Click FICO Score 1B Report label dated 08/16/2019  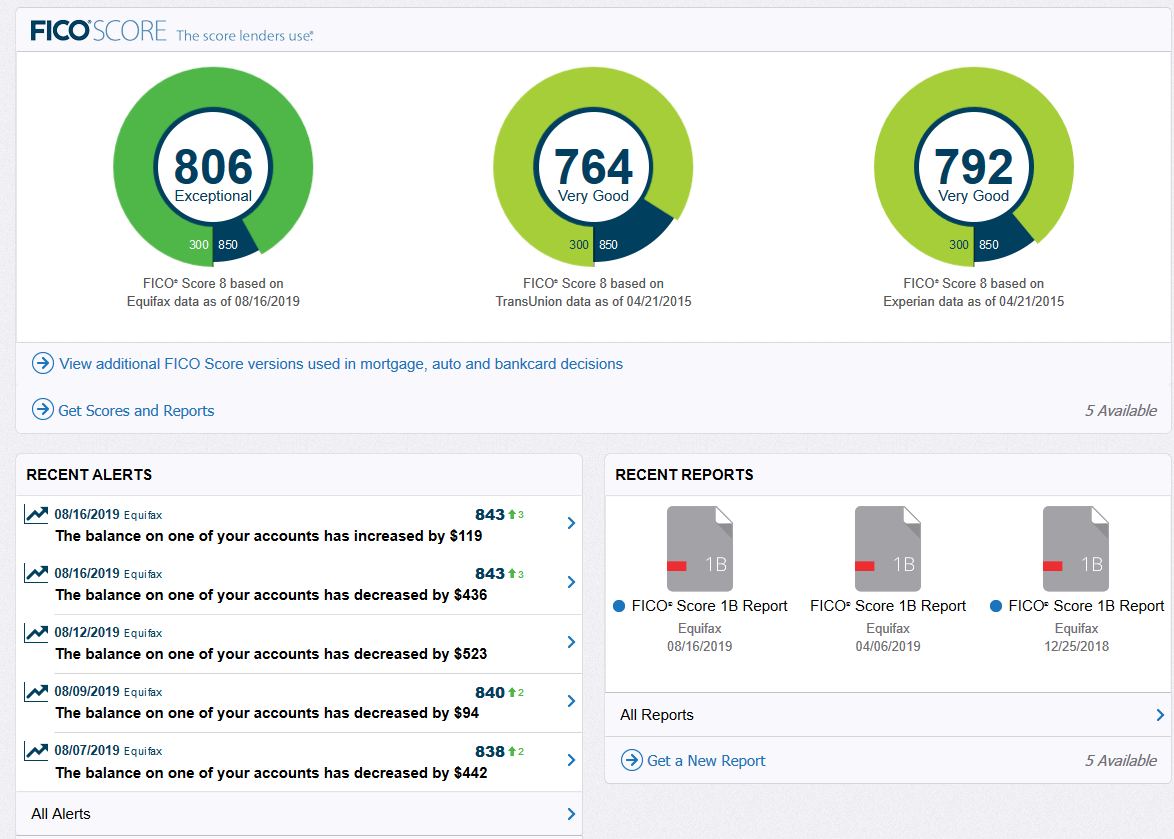pos(709,606)
